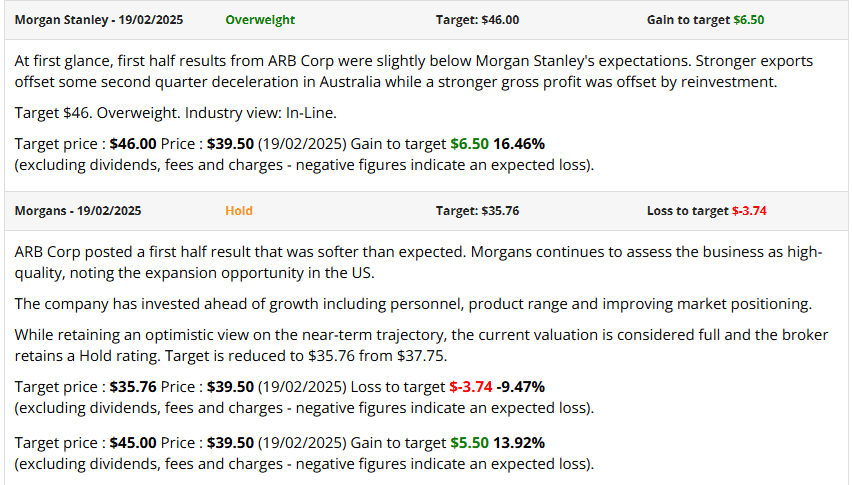Click the green $5.50 gain to target value
This screenshot has height=485, width=853.
pyautogui.click(x=469, y=442)
